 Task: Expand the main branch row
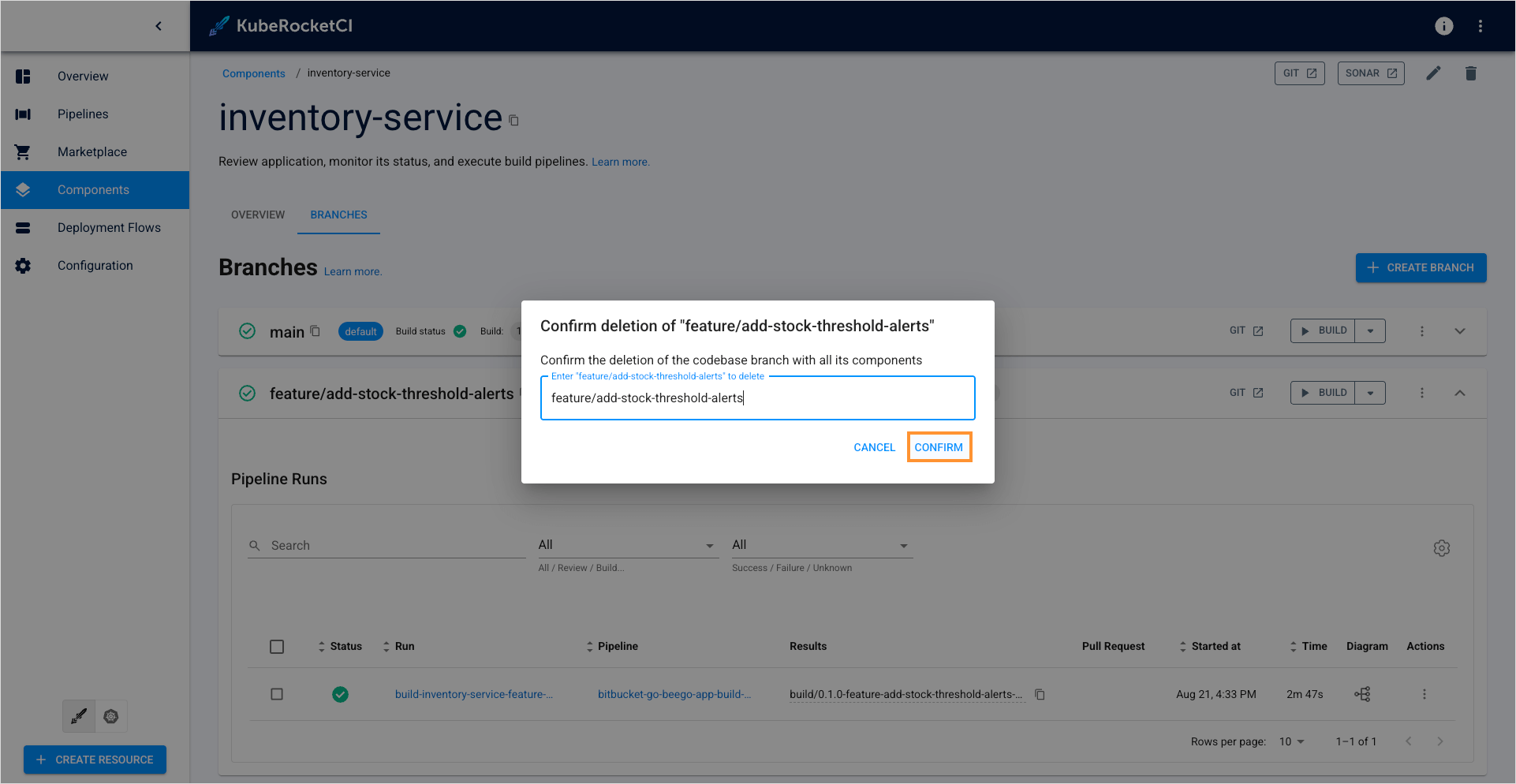[1459, 331]
